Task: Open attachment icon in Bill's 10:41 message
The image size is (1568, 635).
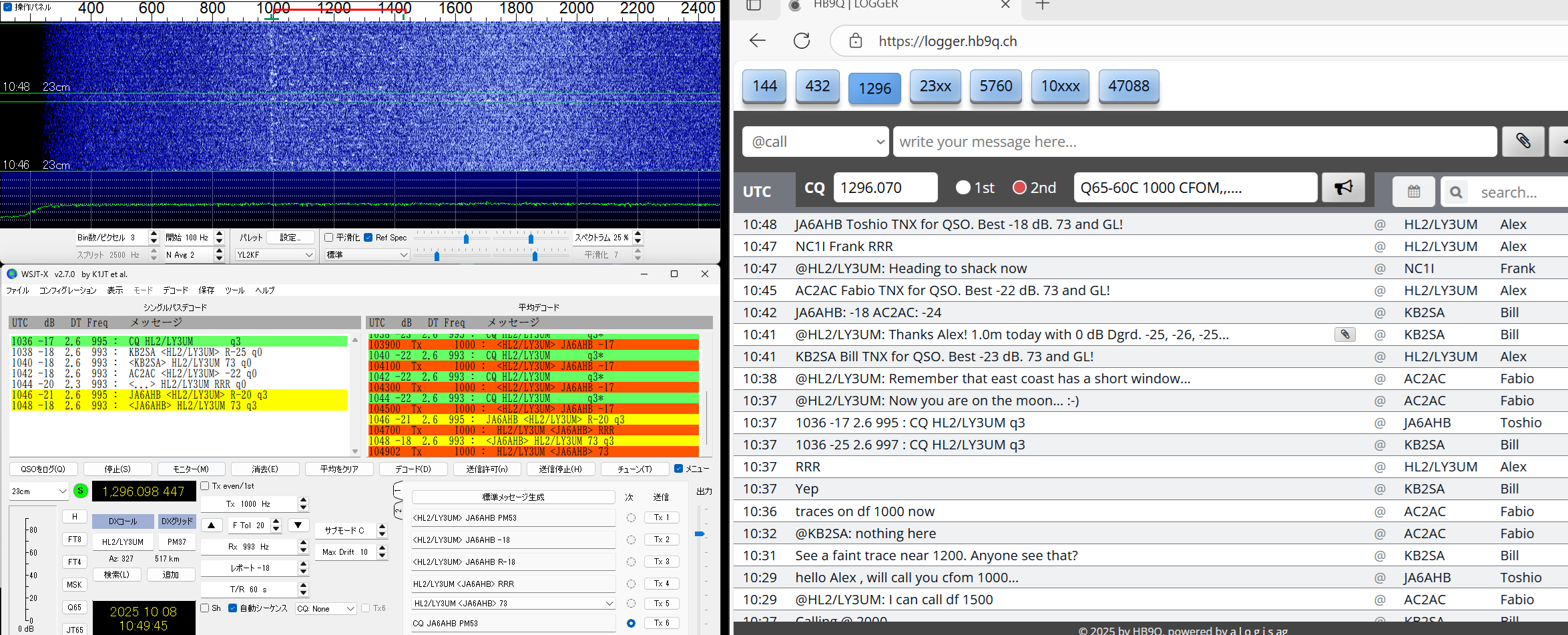Action: tap(1344, 335)
